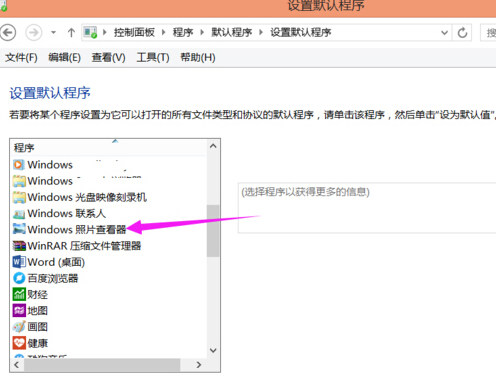Click the Windows 照片查看器 icon
The height and width of the screenshot is (375, 496).
pyautogui.click(x=19, y=229)
